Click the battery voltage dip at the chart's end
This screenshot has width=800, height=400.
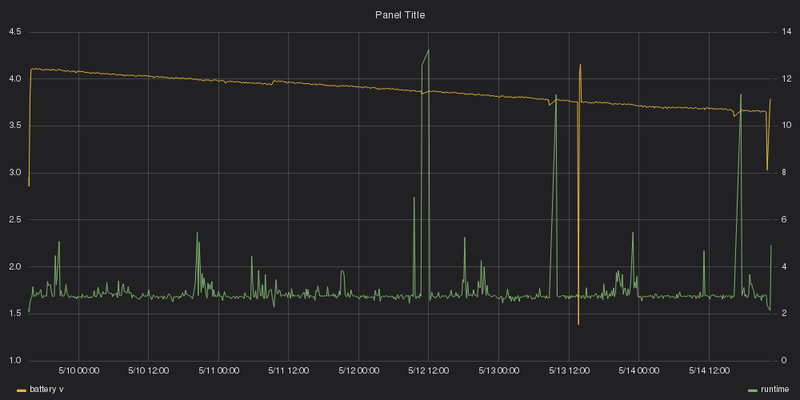tap(767, 169)
